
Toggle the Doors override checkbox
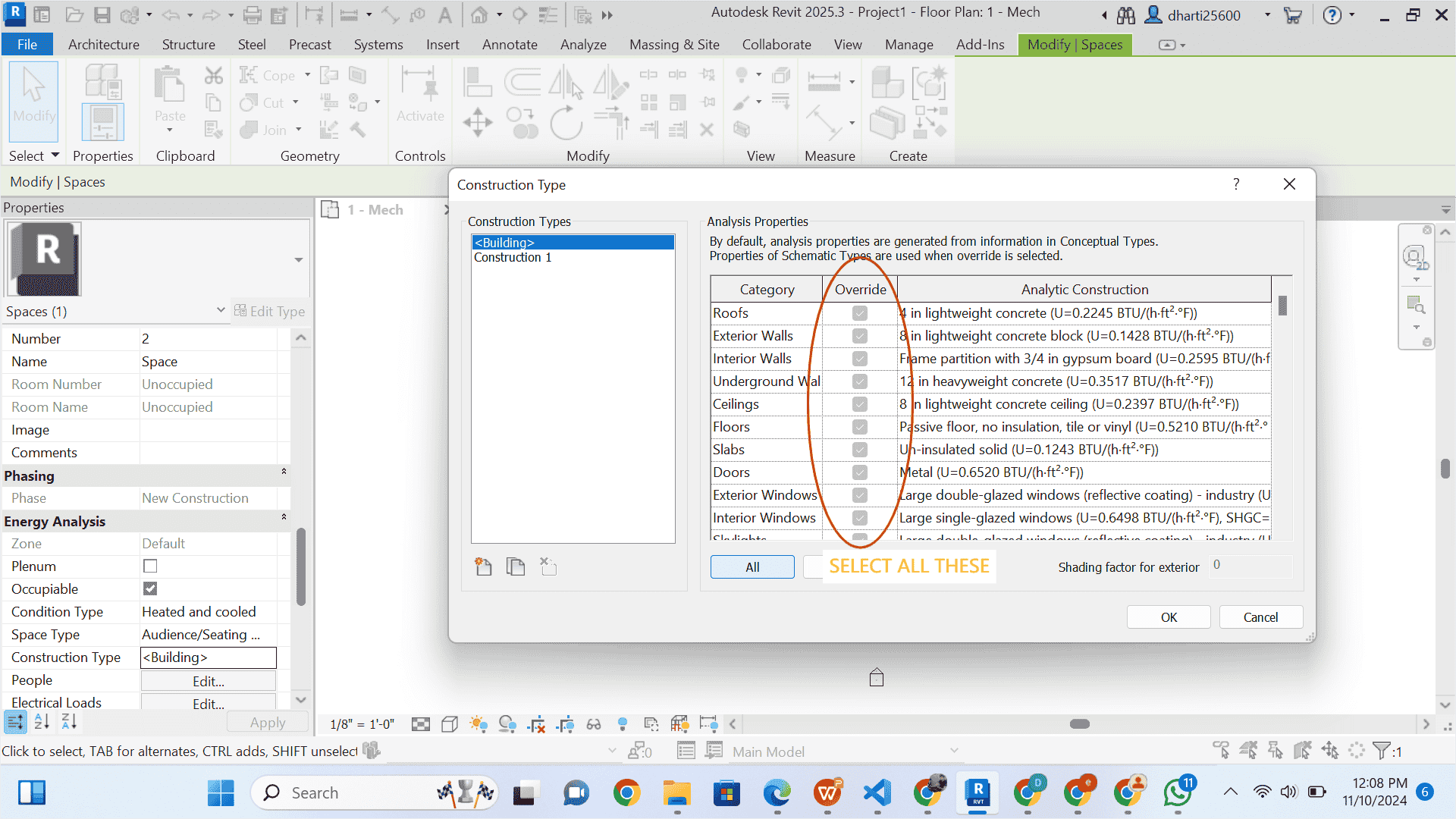(x=859, y=472)
